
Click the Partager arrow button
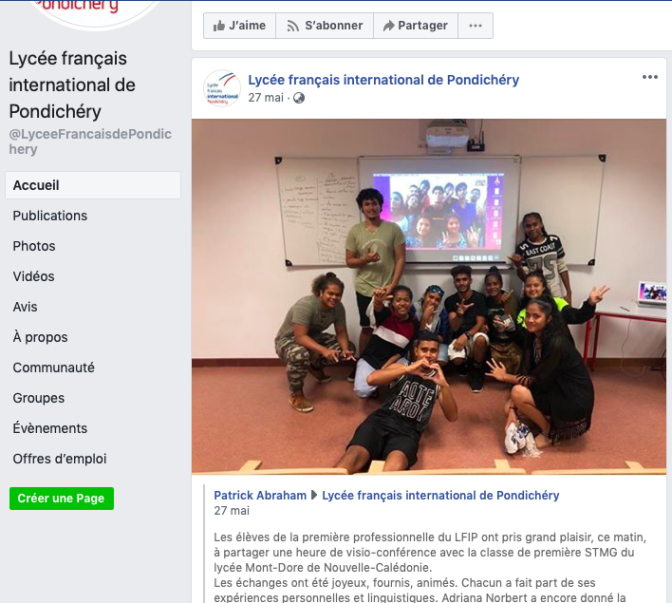point(416,26)
